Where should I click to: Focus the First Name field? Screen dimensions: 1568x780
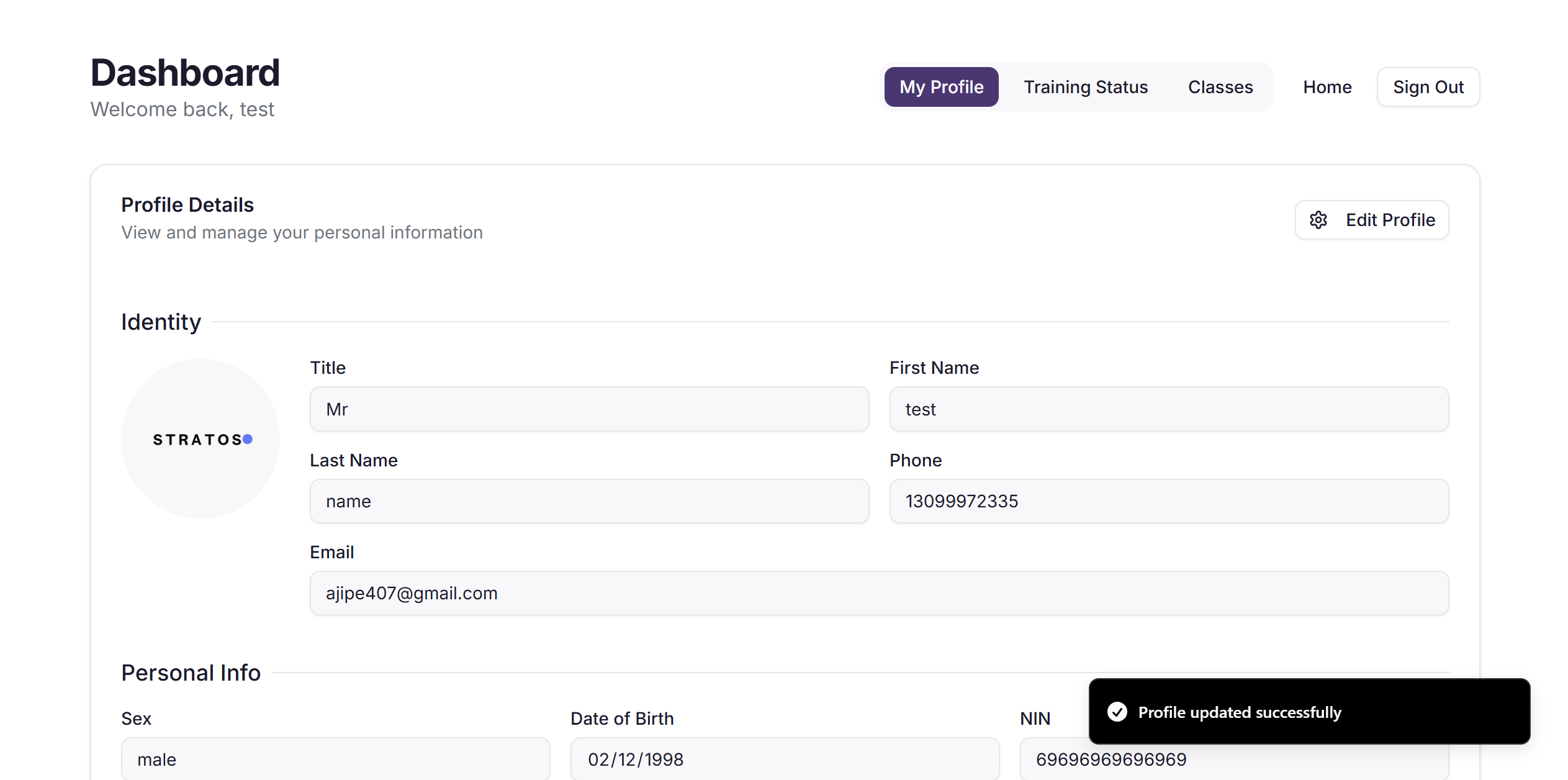(1168, 409)
